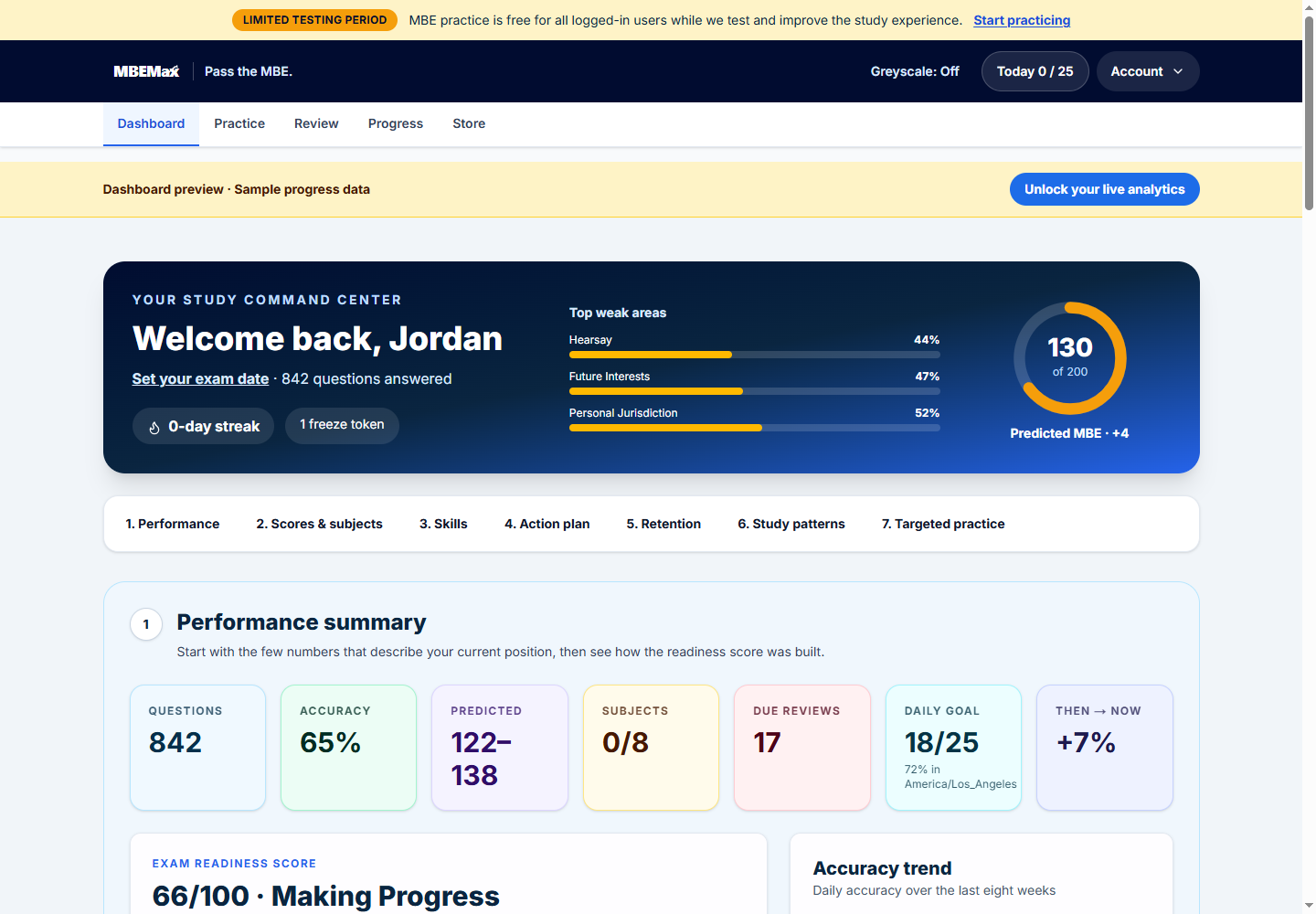Viewport: 1316px width, 914px height.
Task: Jump to 7. Targeted practice section
Action: point(943,524)
